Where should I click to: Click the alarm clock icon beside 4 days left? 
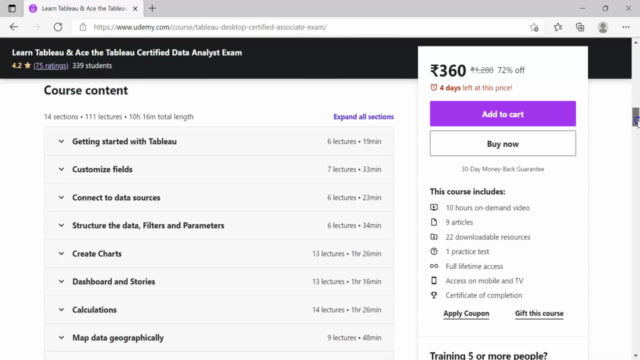(x=433, y=88)
